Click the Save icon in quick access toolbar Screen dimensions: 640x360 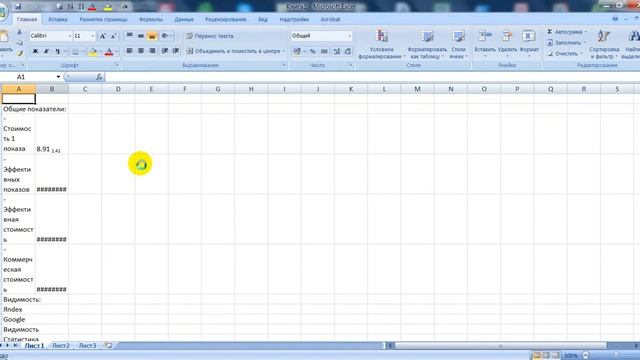[x=18, y=6]
